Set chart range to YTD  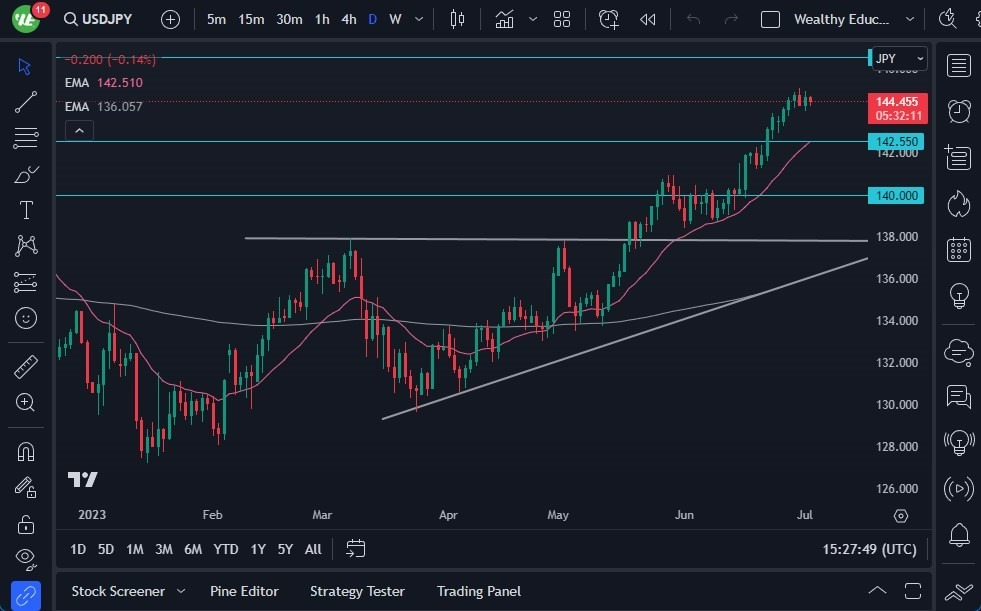(226, 549)
